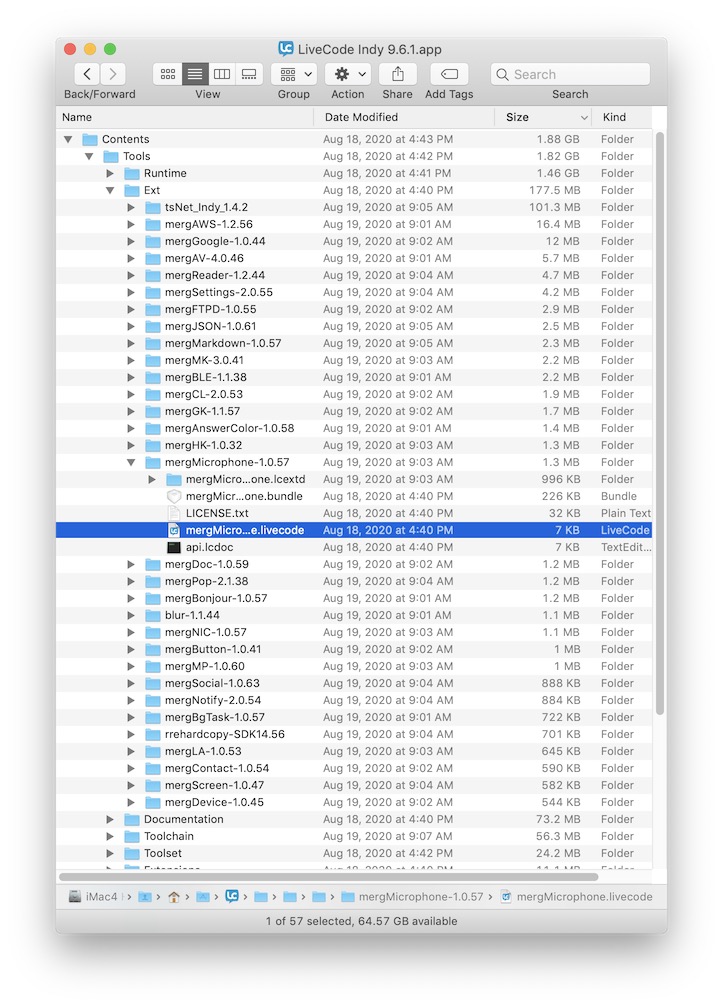Select the mergBonjour-1.0.57 row
Viewport: 723px width, 1007px height.
354,598
